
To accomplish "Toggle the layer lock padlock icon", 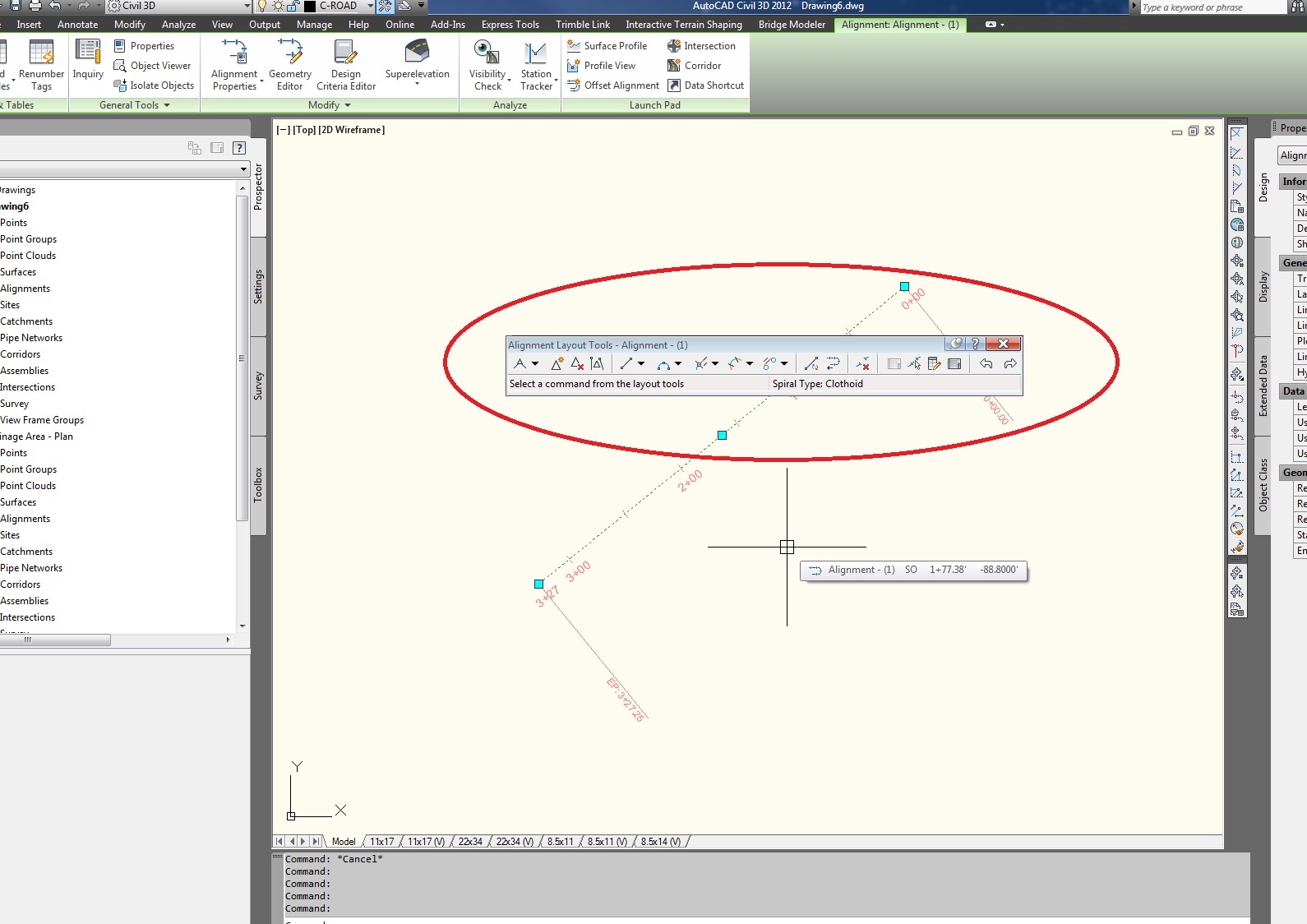I will 293,6.
